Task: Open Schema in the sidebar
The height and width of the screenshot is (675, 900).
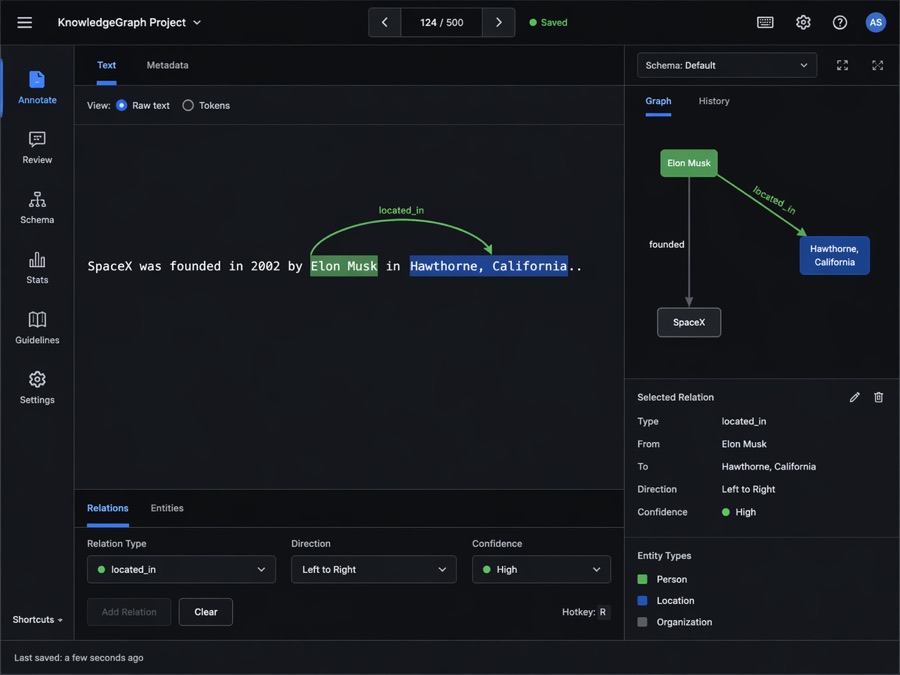Action: [37, 208]
